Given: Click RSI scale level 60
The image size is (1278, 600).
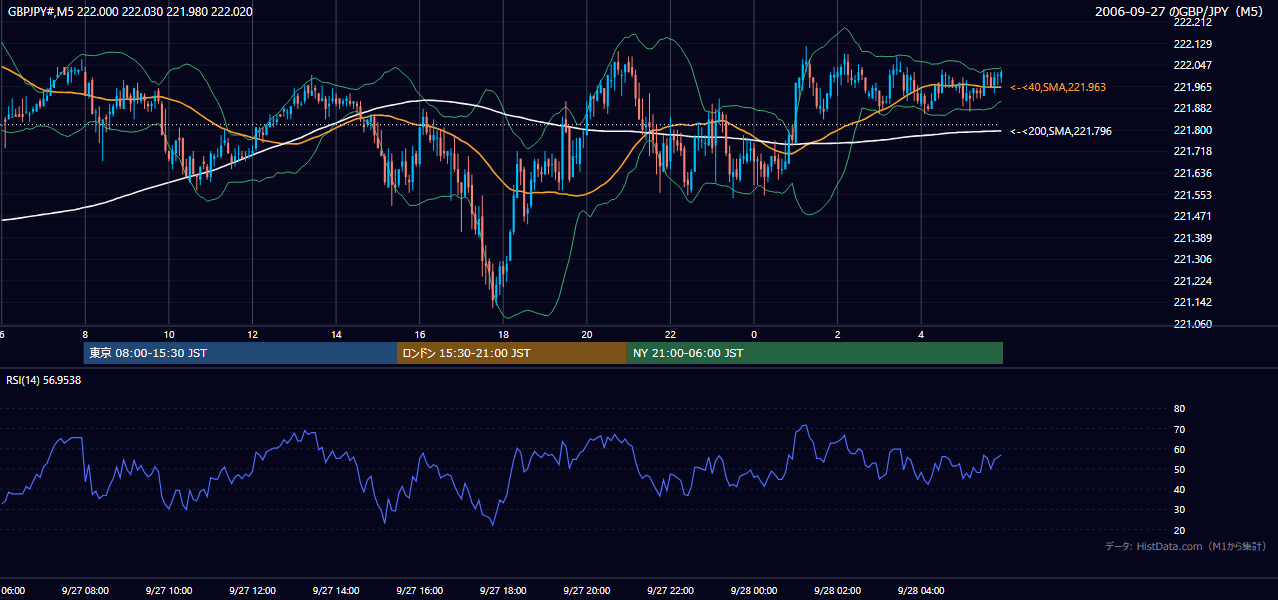Looking at the screenshot, I should coord(1179,449).
